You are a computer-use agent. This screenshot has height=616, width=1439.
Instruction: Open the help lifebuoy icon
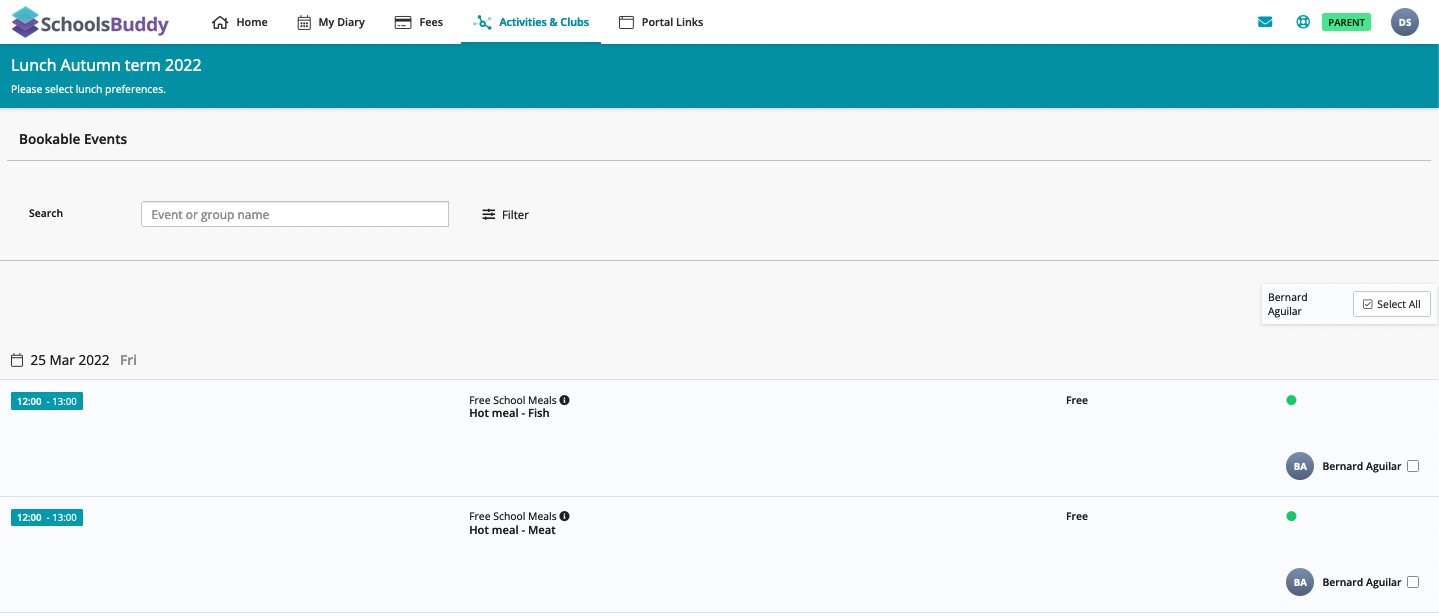click(1303, 22)
